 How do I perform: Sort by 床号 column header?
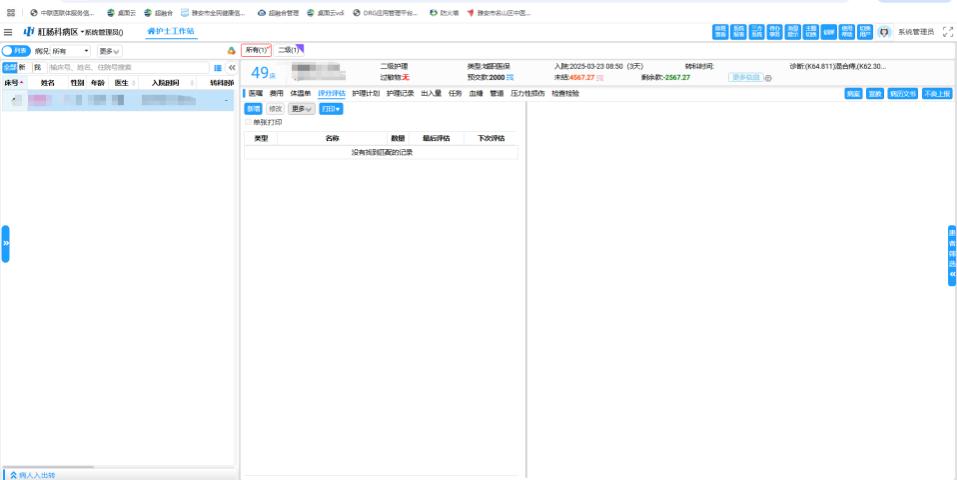(x=13, y=82)
